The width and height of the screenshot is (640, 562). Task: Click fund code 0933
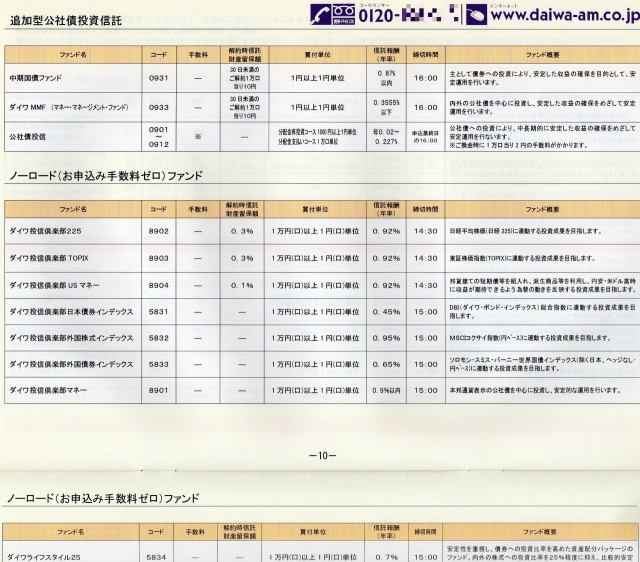click(x=159, y=107)
